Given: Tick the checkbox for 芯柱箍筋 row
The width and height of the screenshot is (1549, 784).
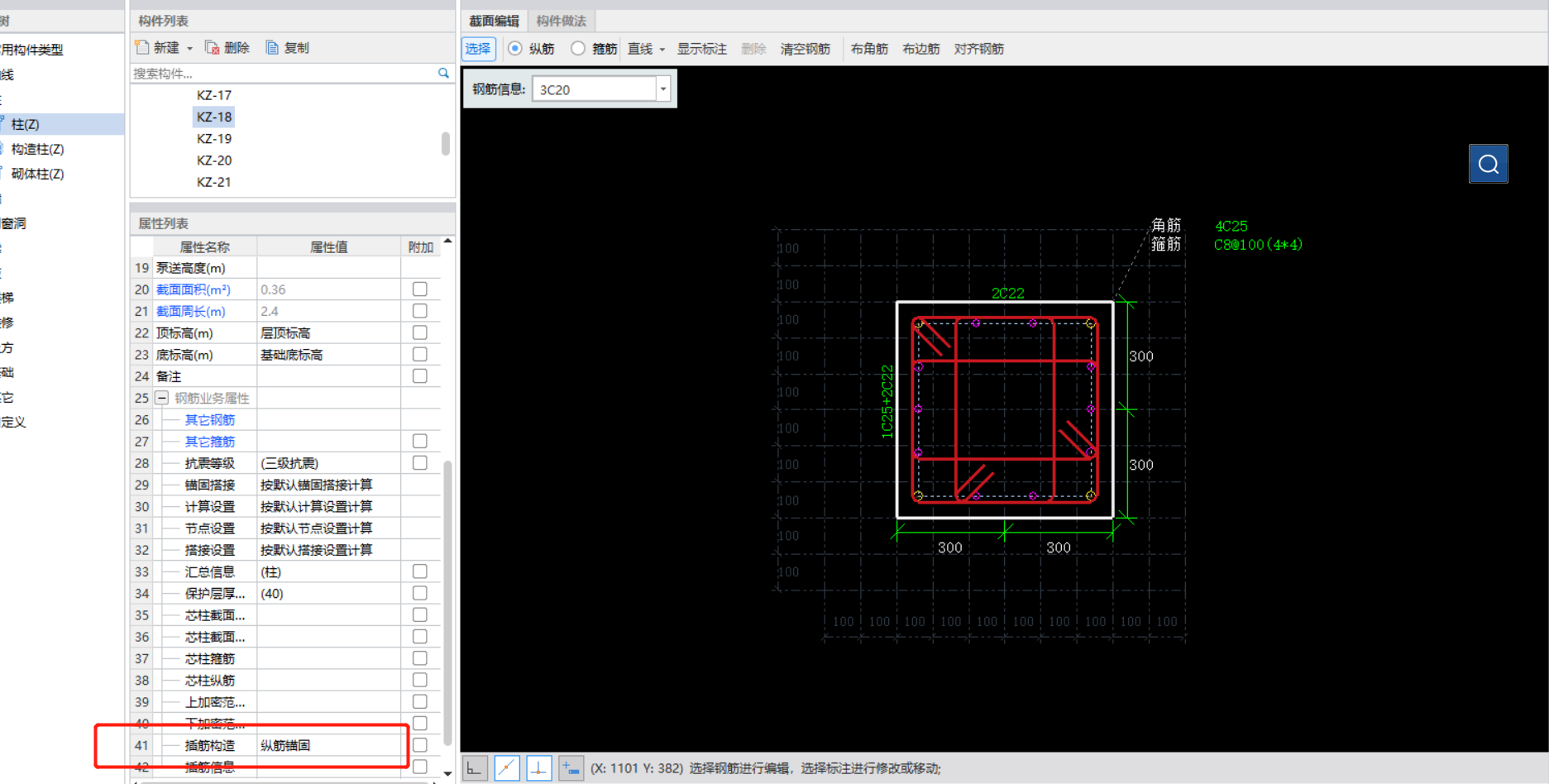Looking at the screenshot, I should coord(420,658).
